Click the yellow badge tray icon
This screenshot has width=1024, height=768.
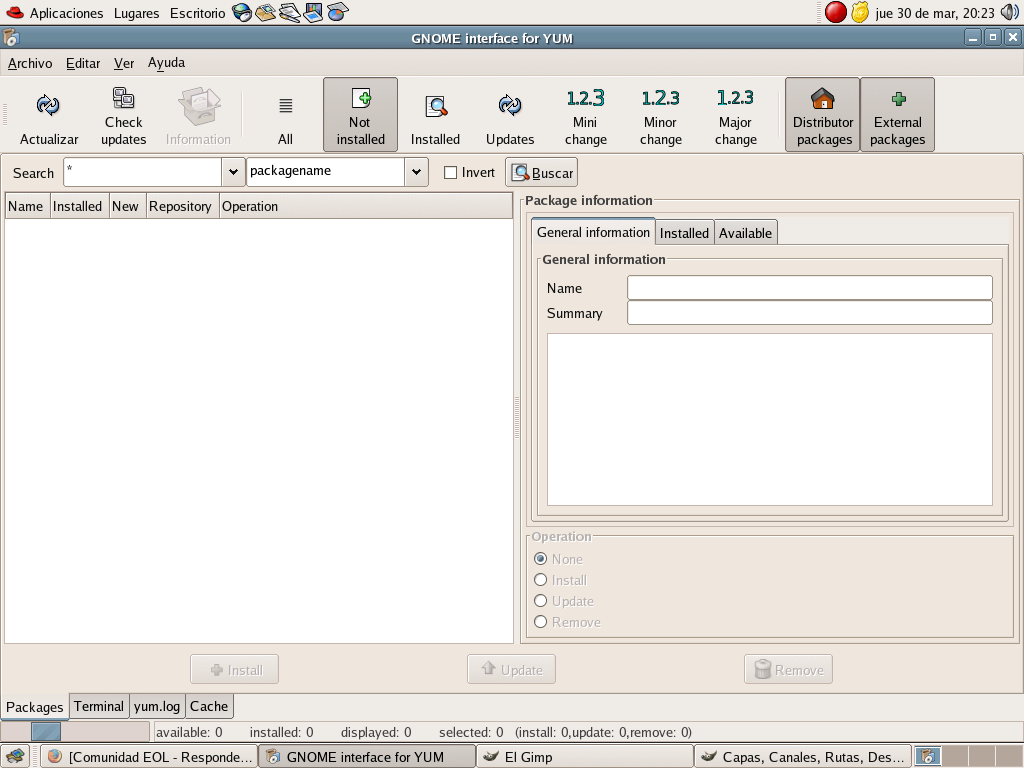(x=860, y=12)
